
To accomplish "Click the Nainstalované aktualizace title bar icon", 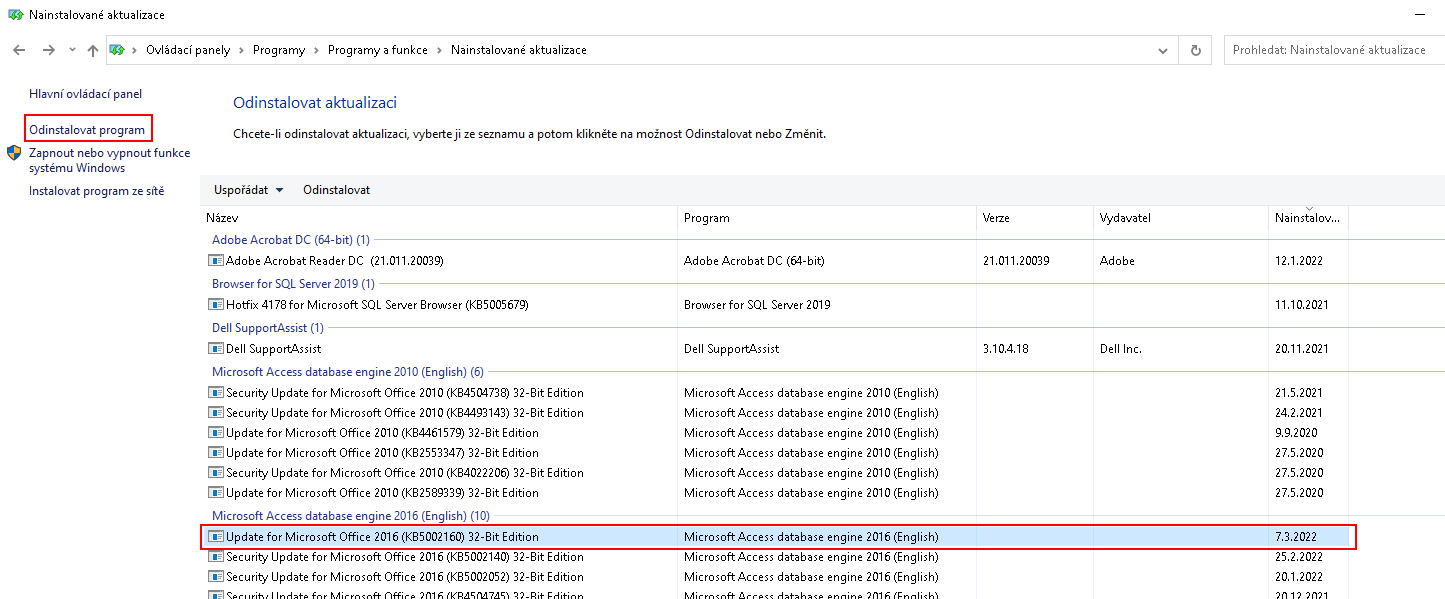I will click(x=15, y=15).
